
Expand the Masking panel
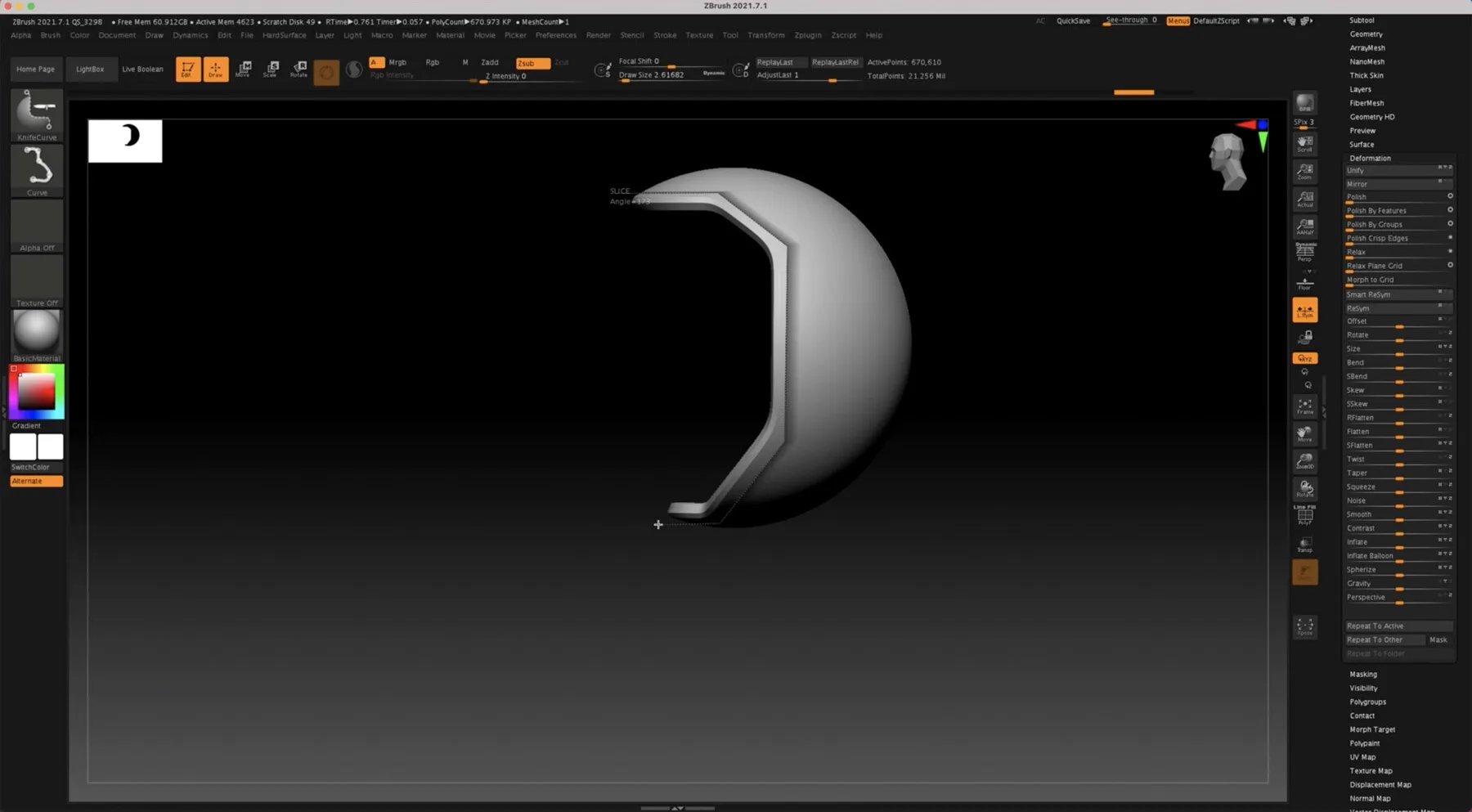click(1362, 674)
